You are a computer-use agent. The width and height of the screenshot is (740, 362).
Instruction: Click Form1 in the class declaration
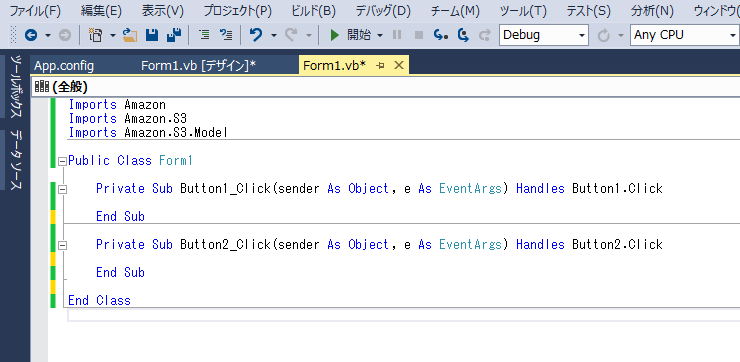176,160
